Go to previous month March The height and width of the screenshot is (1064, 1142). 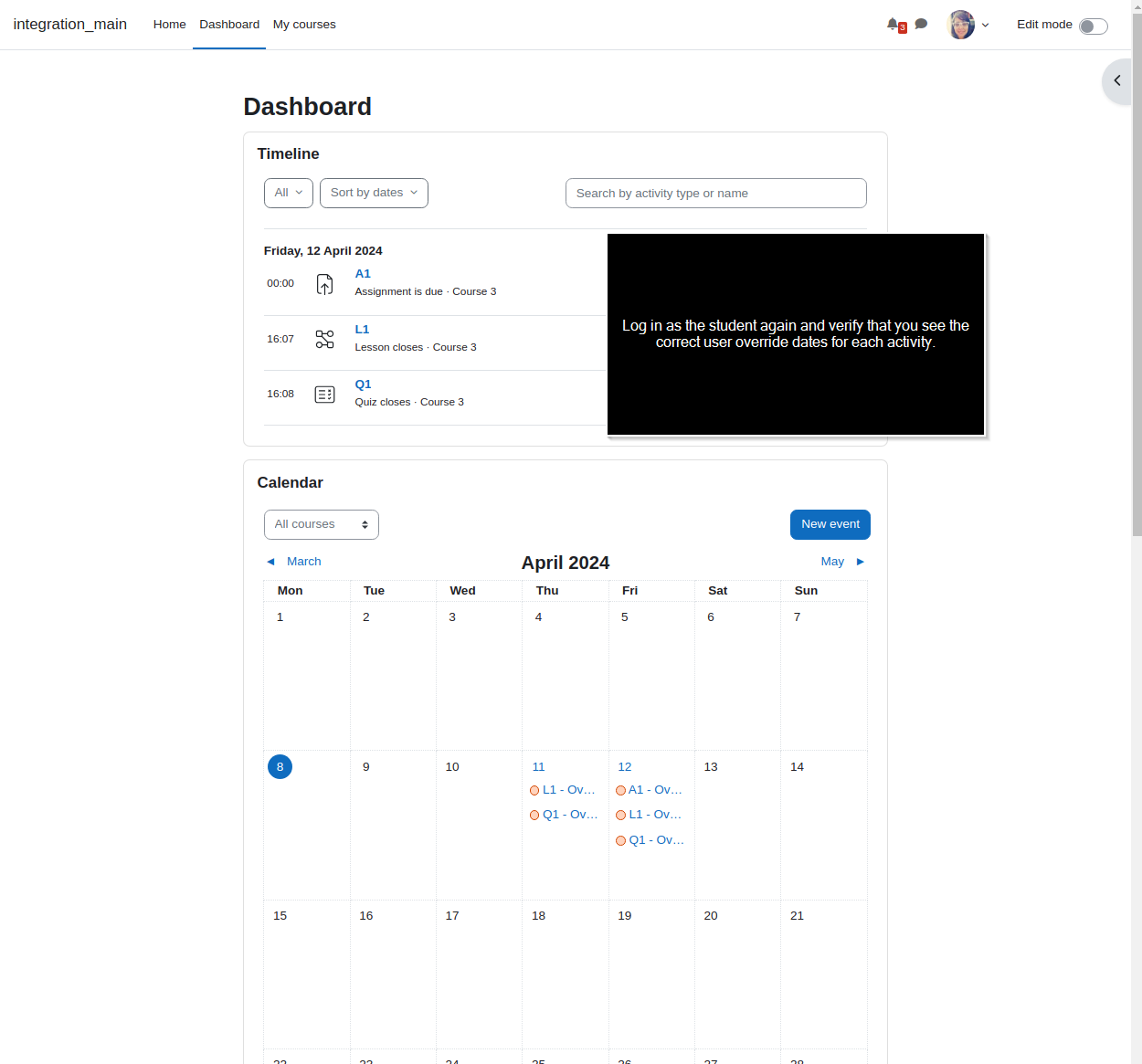303,562
